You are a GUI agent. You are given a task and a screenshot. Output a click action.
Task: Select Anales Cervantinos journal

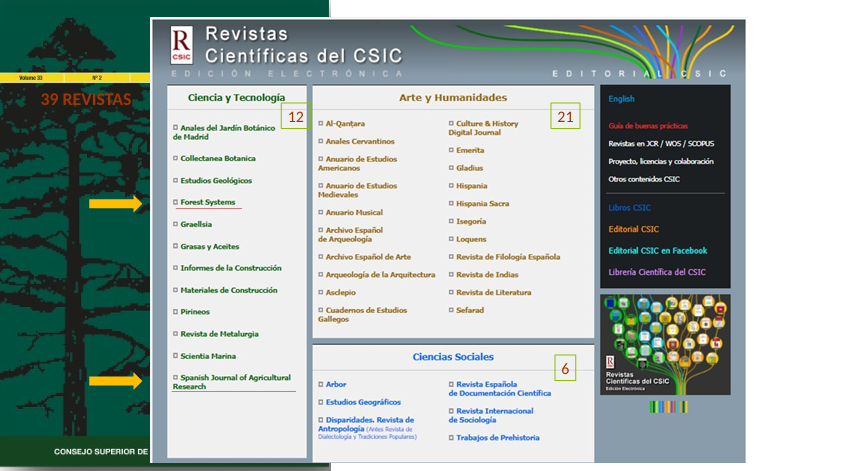click(x=360, y=142)
